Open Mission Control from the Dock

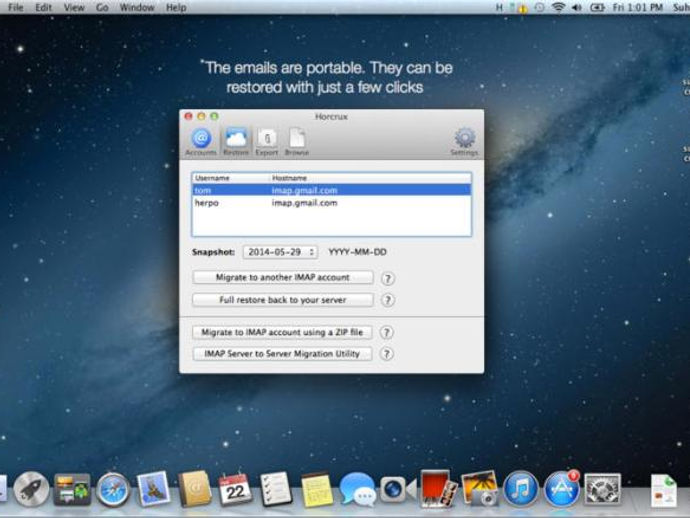coord(72,489)
